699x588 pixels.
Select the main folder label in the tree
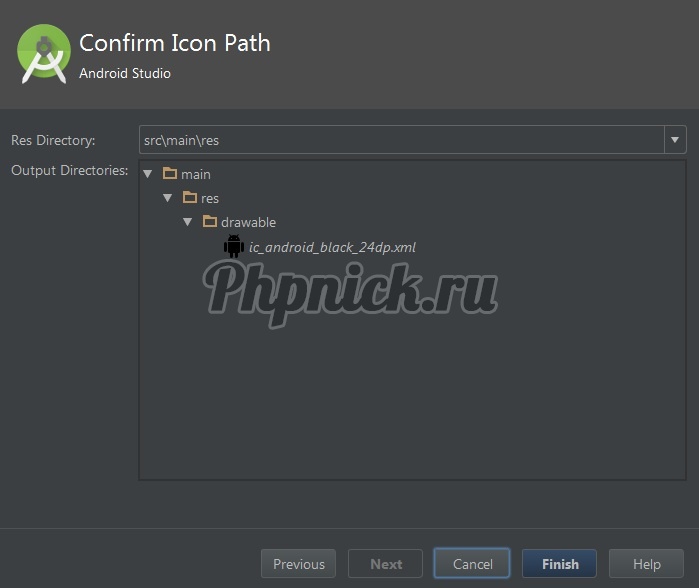click(x=196, y=175)
